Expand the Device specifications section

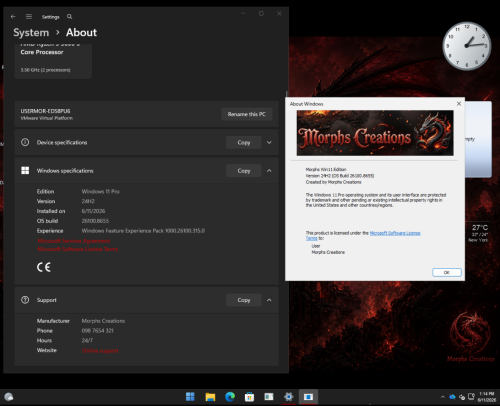[x=269, y=142]
